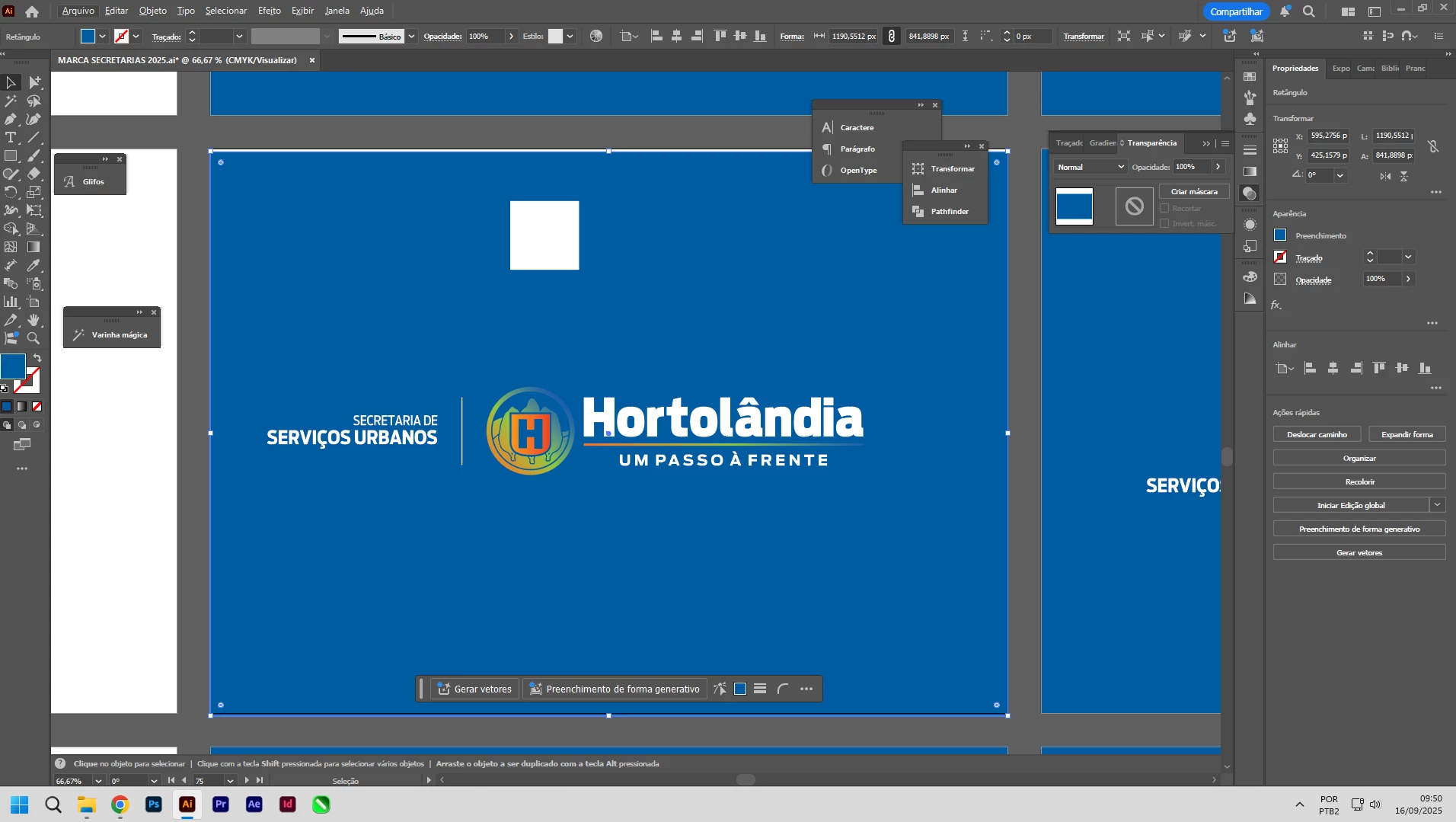Expand the Iniciar Edição global dropdown arrow
The image size is (1456, 822).
click(x=1437, y=505)
